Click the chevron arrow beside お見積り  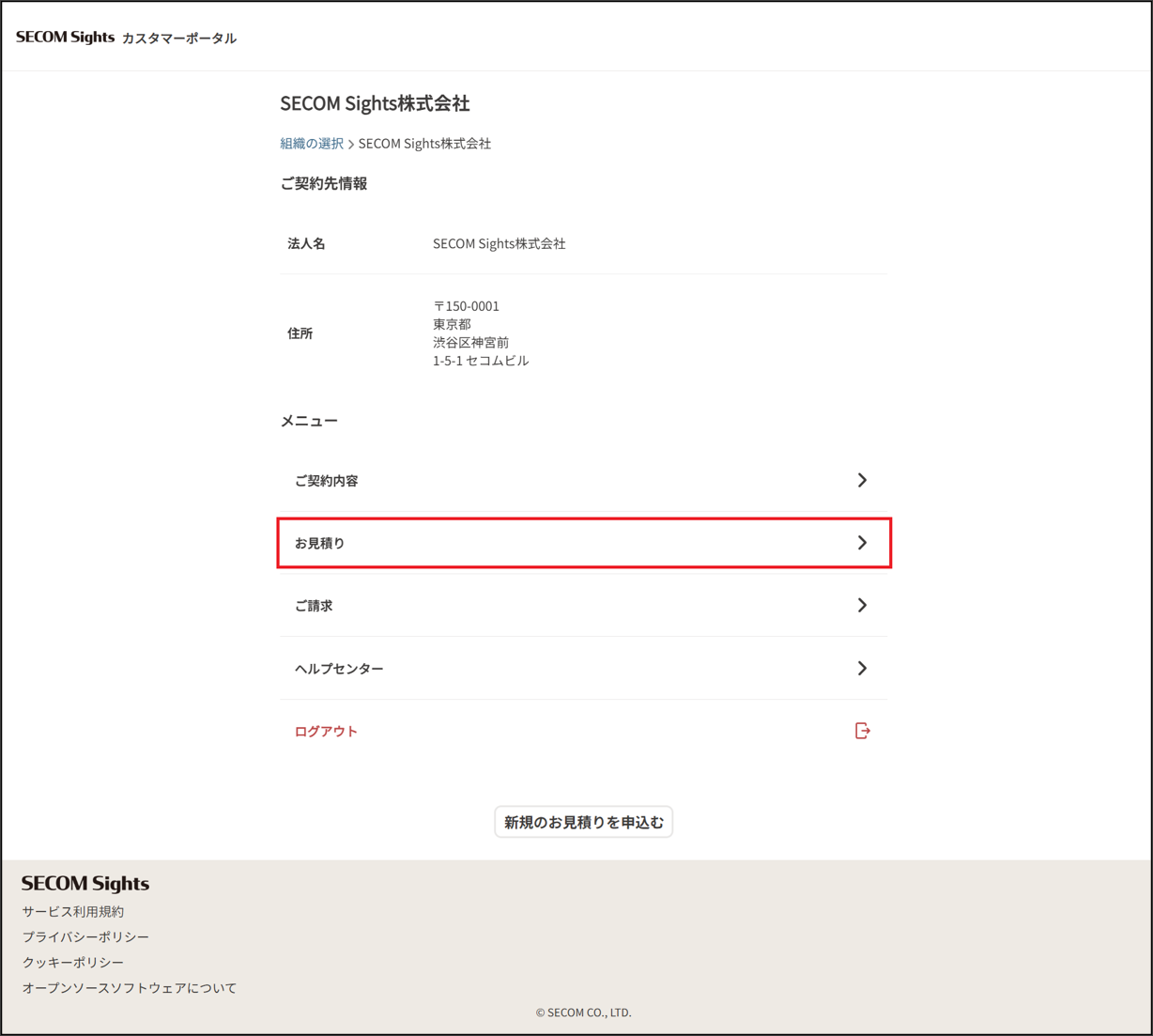click(x=862, y=543)
